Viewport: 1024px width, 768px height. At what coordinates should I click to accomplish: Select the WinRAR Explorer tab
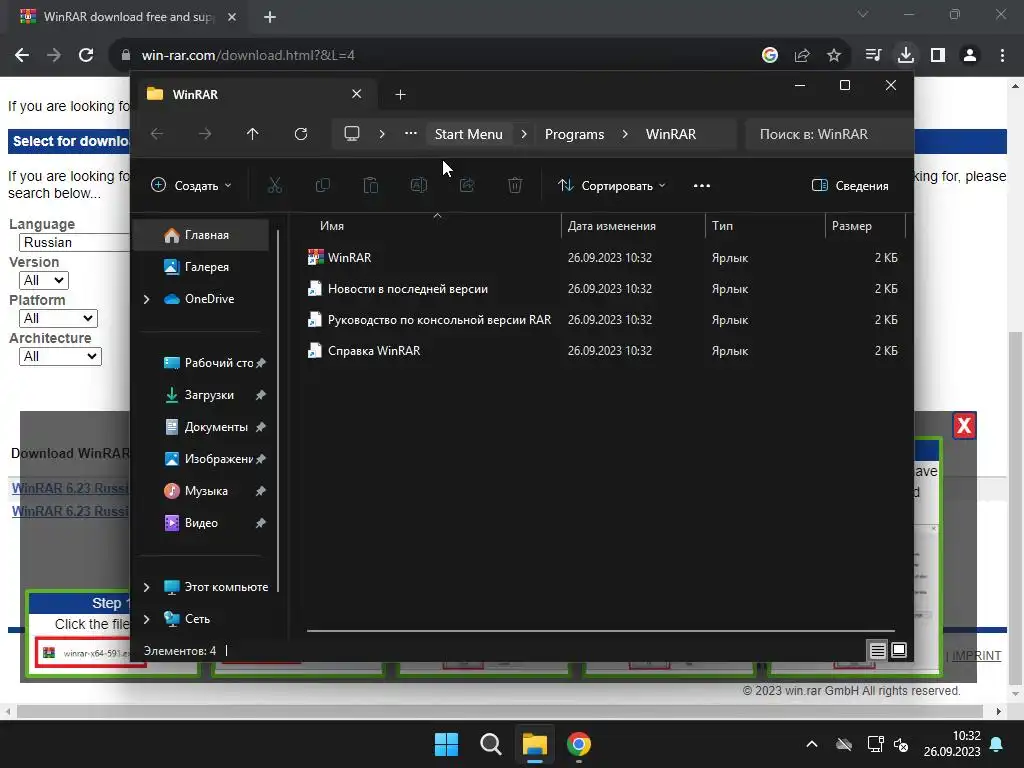(x=255, y=94)
